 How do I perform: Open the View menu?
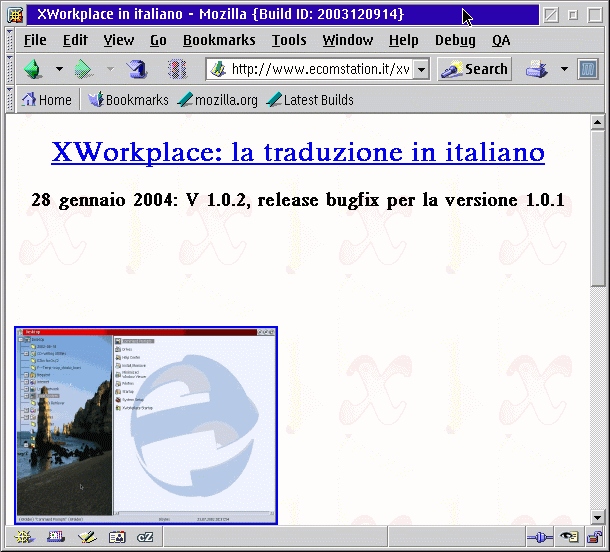119,40
